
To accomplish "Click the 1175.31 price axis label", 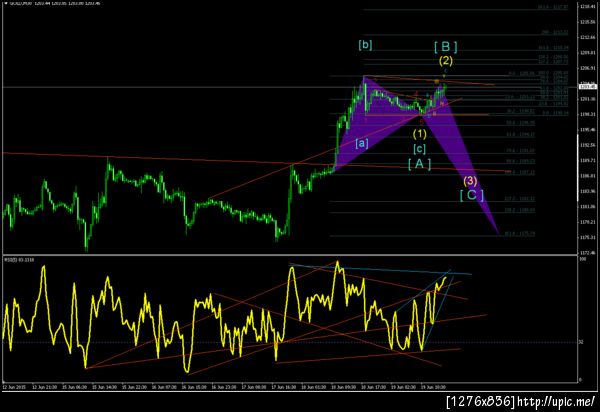I will click(x=588, y=237).
